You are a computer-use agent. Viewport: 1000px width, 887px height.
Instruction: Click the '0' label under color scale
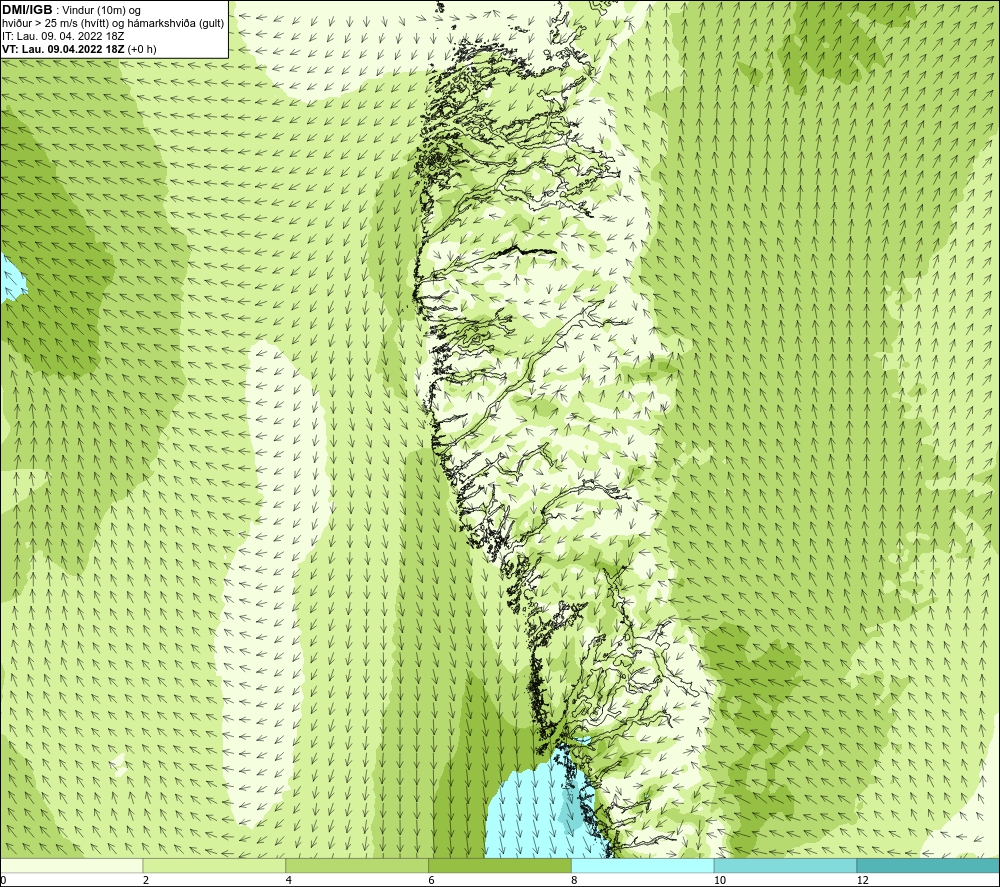(3, 881)
